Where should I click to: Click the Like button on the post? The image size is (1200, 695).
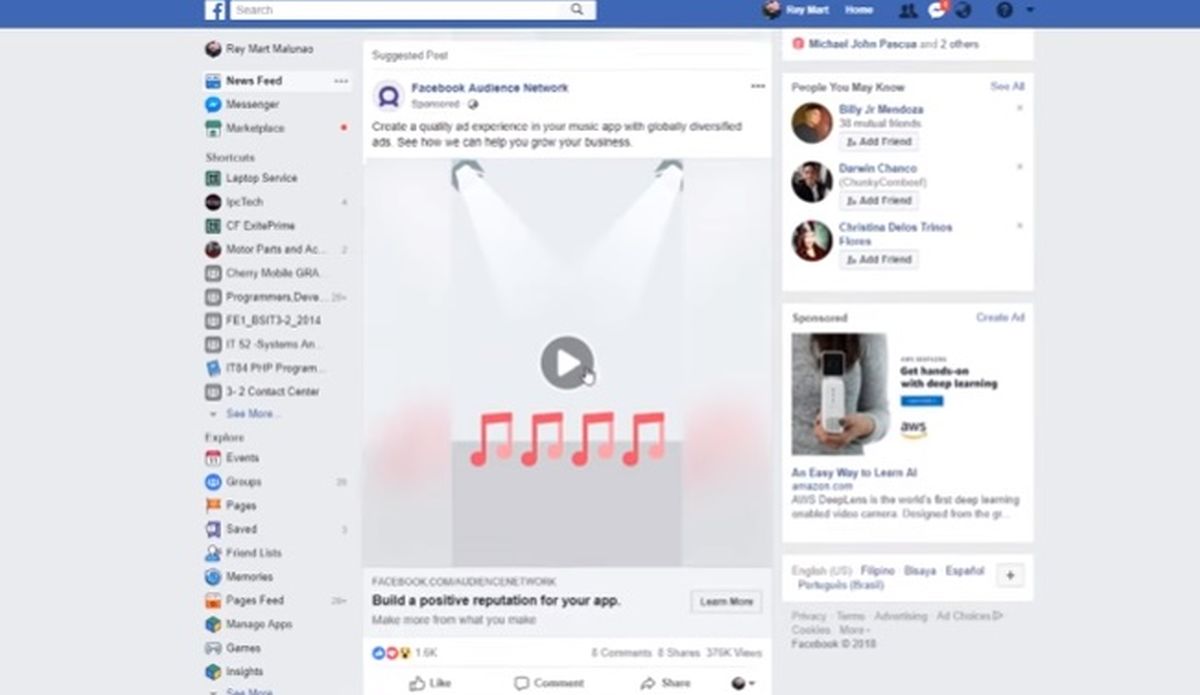point(430,683)
